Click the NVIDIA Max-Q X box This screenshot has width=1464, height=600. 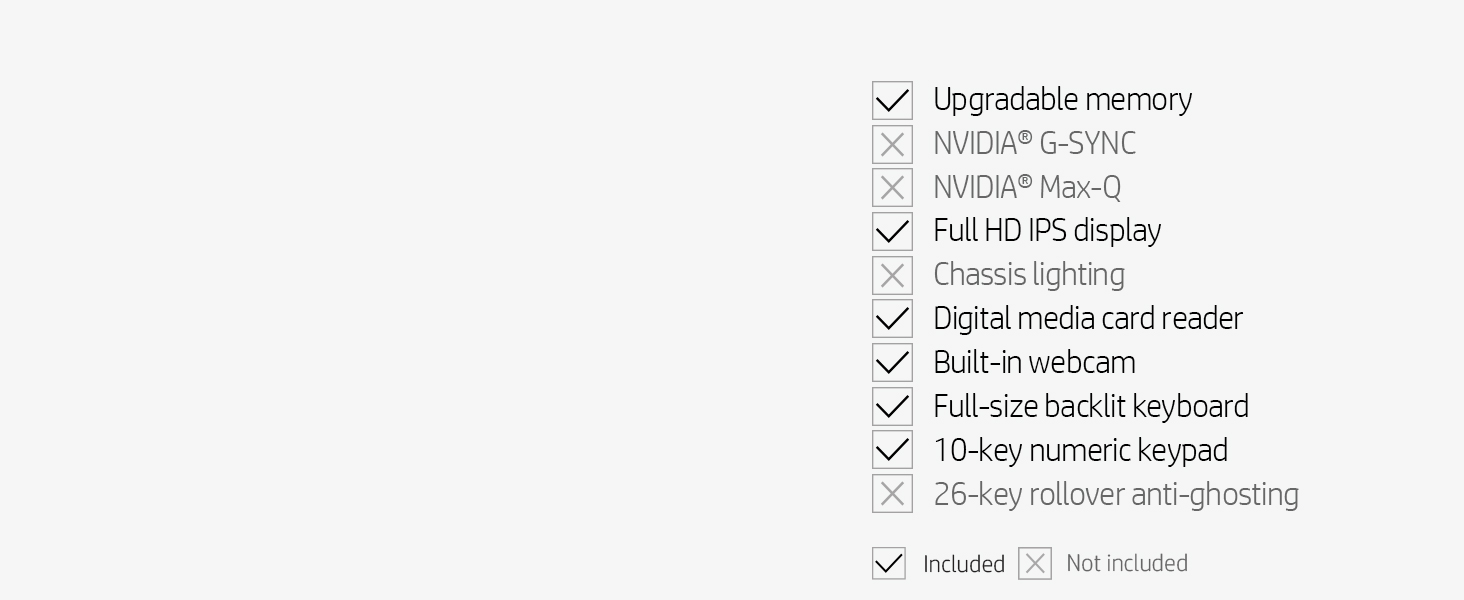coord(892,188)
